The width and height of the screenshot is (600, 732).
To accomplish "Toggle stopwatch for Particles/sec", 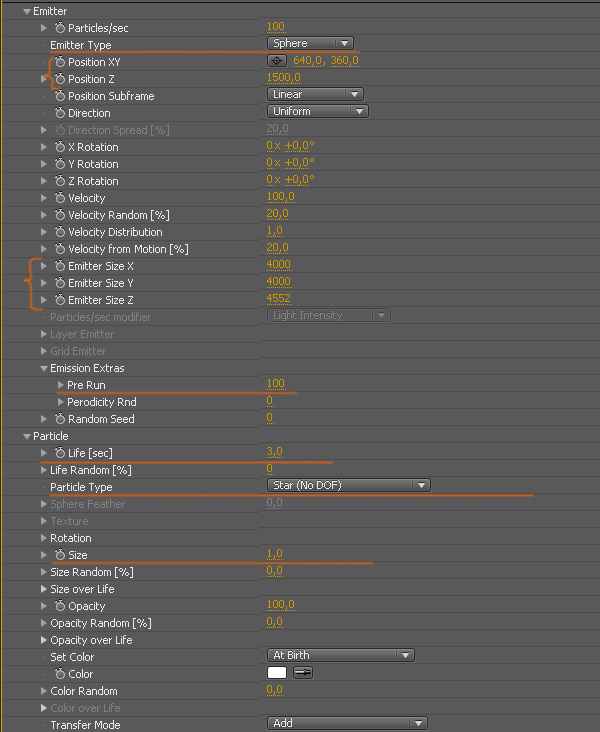I will (x=60, y=28).
